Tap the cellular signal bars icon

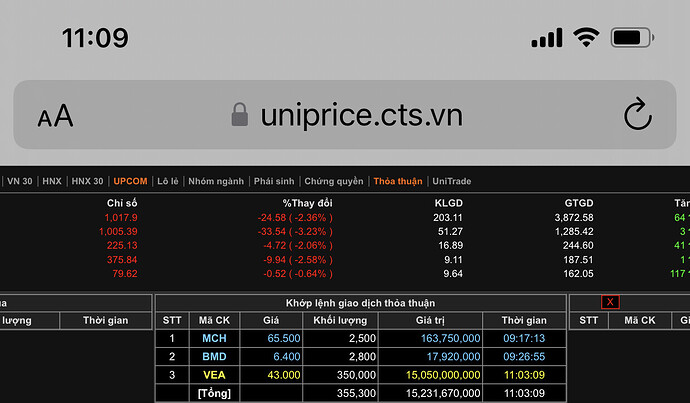pos(546,38)
